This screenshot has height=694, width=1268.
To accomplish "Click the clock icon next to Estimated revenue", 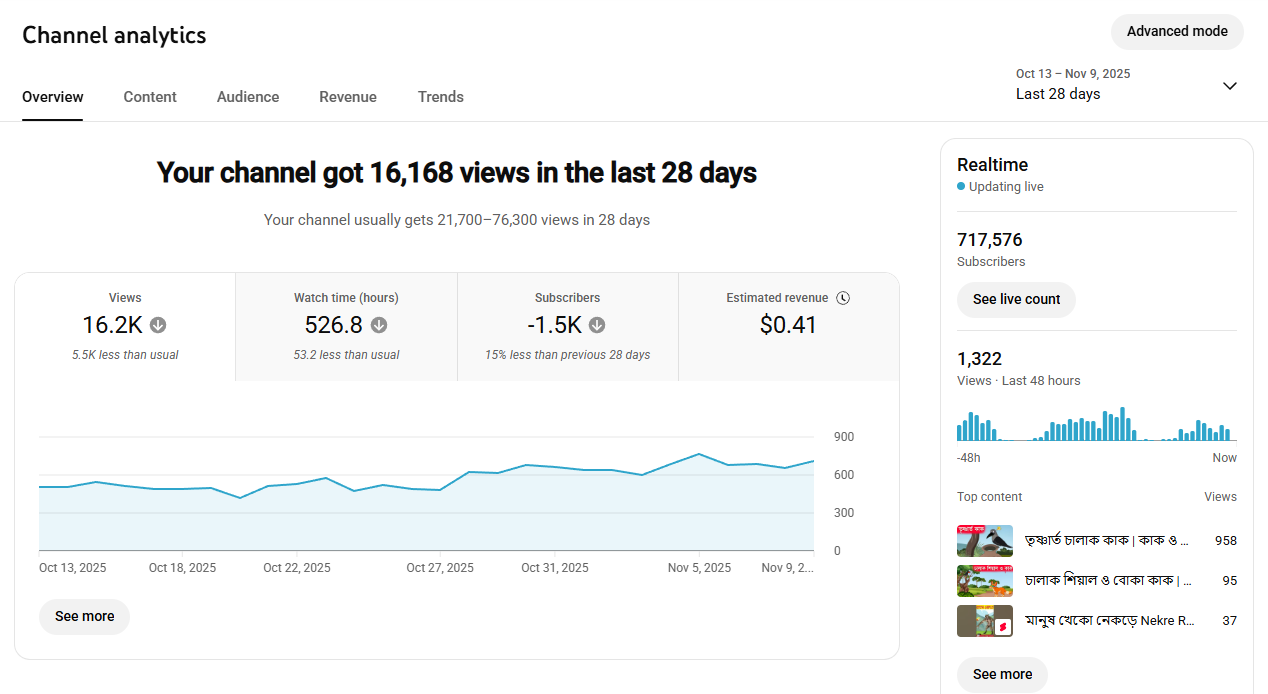I will [x=843, y=298].
